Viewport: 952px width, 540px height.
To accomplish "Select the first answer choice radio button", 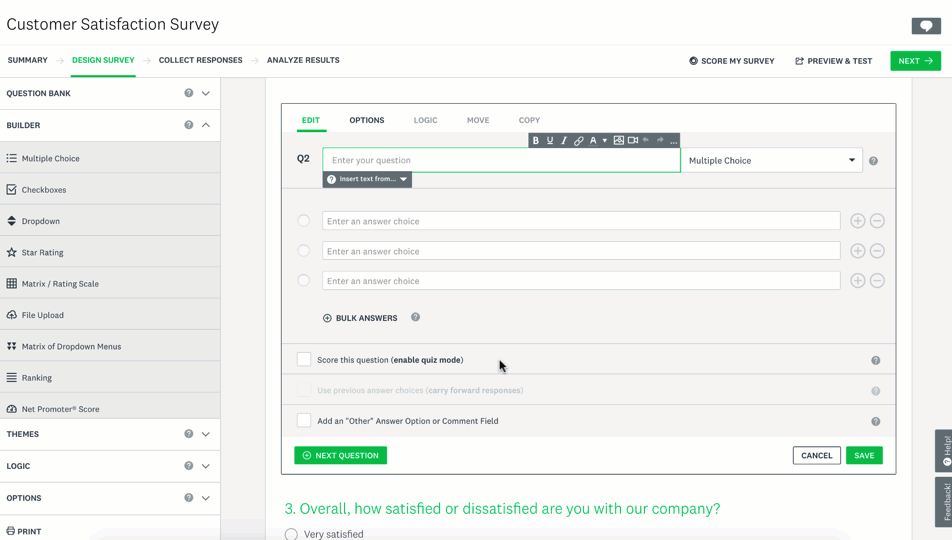I will (304, 221).
